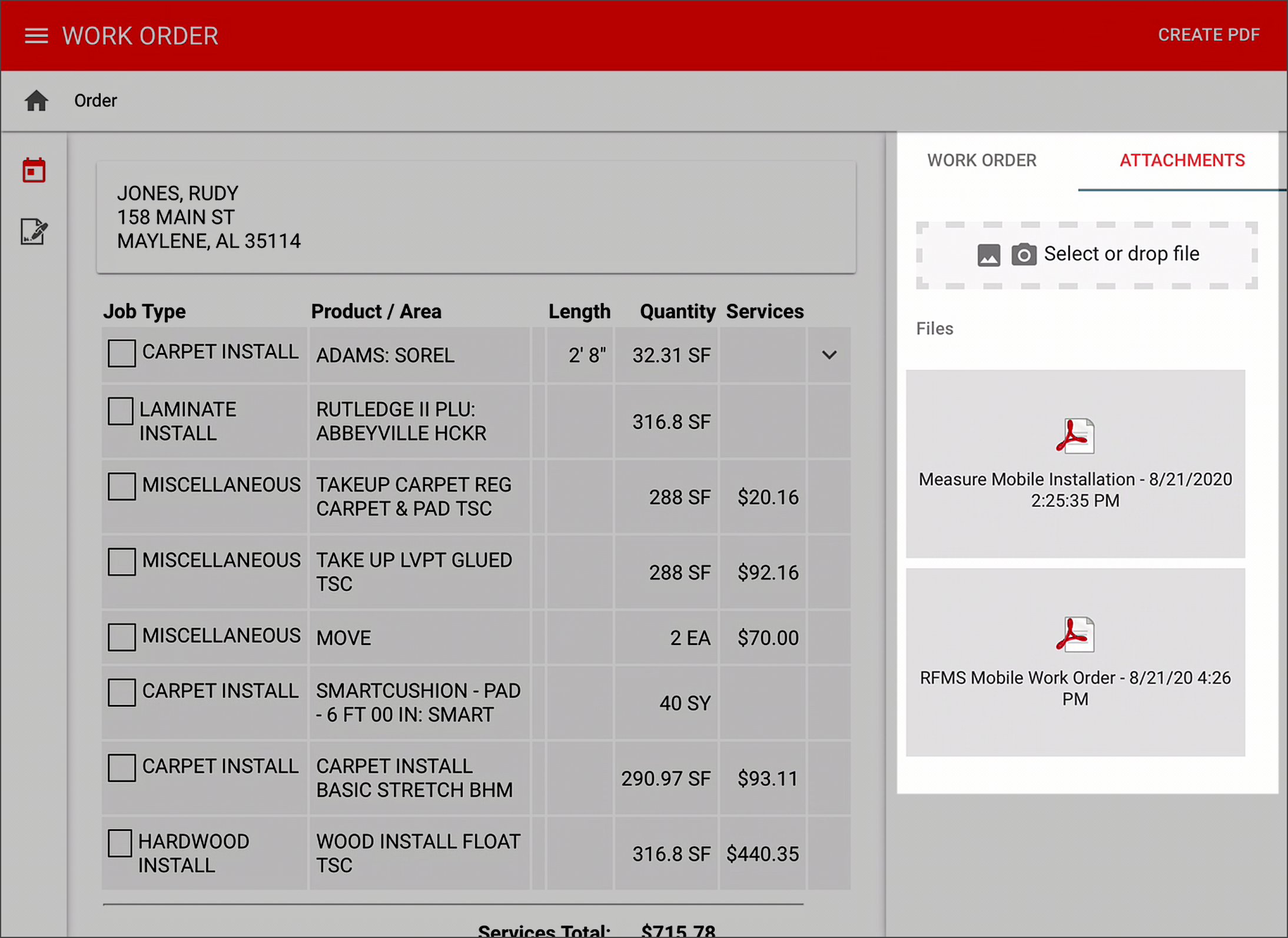The width and height of the screenshot is (1288, 938).
Task: Check the LAMINATE INSTALL job checkbox
Action: tap(121, 411)
